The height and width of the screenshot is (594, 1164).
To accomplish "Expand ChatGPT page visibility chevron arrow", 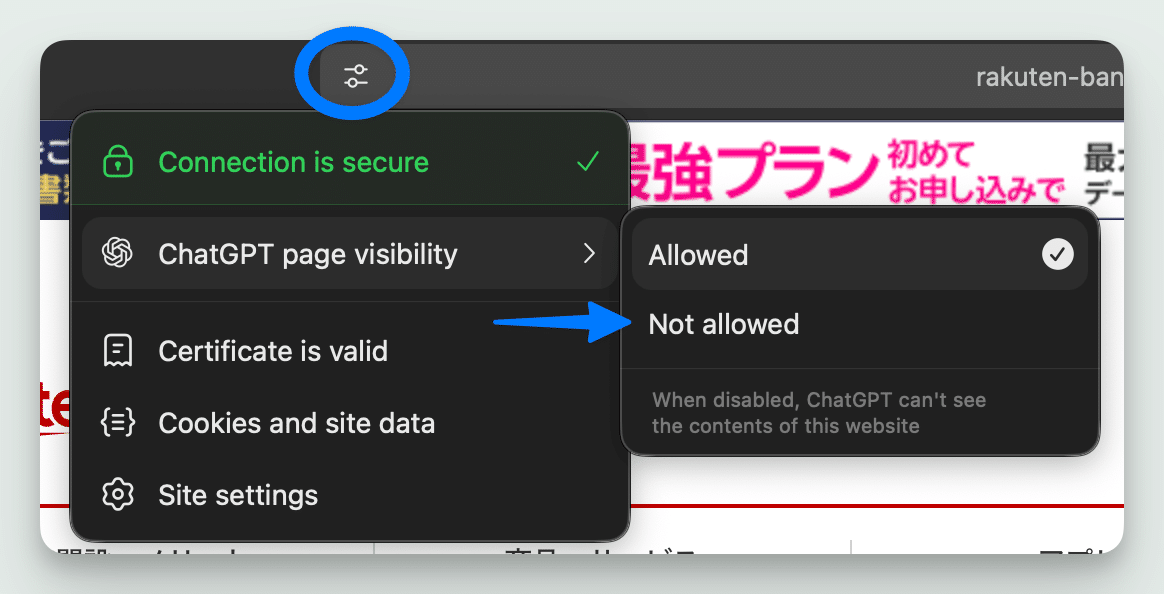I will tap(589, 253).
